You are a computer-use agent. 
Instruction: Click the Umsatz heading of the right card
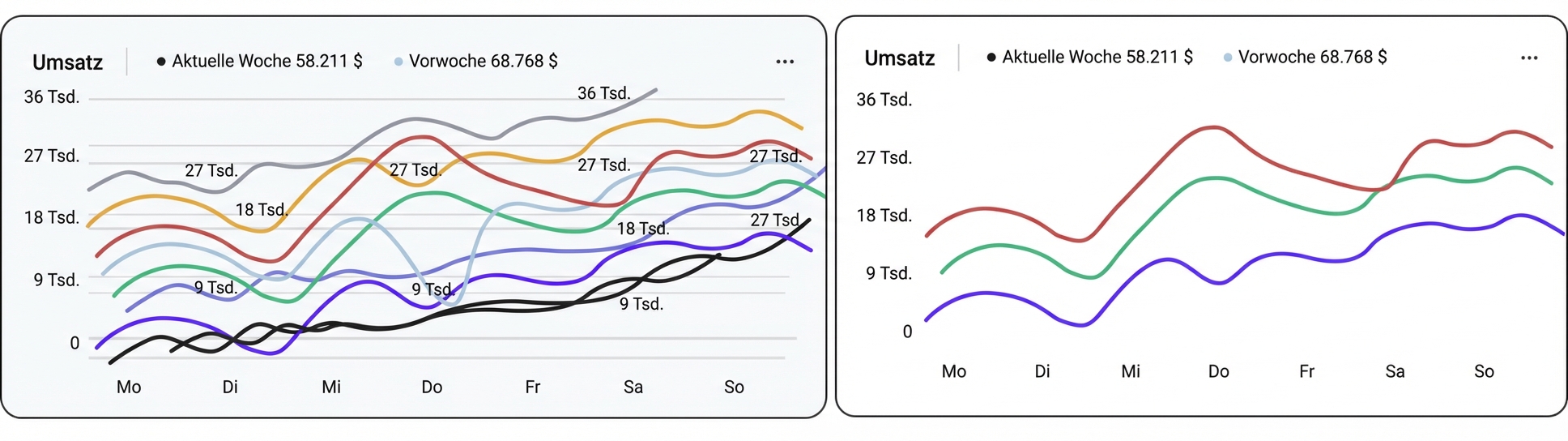899,58
